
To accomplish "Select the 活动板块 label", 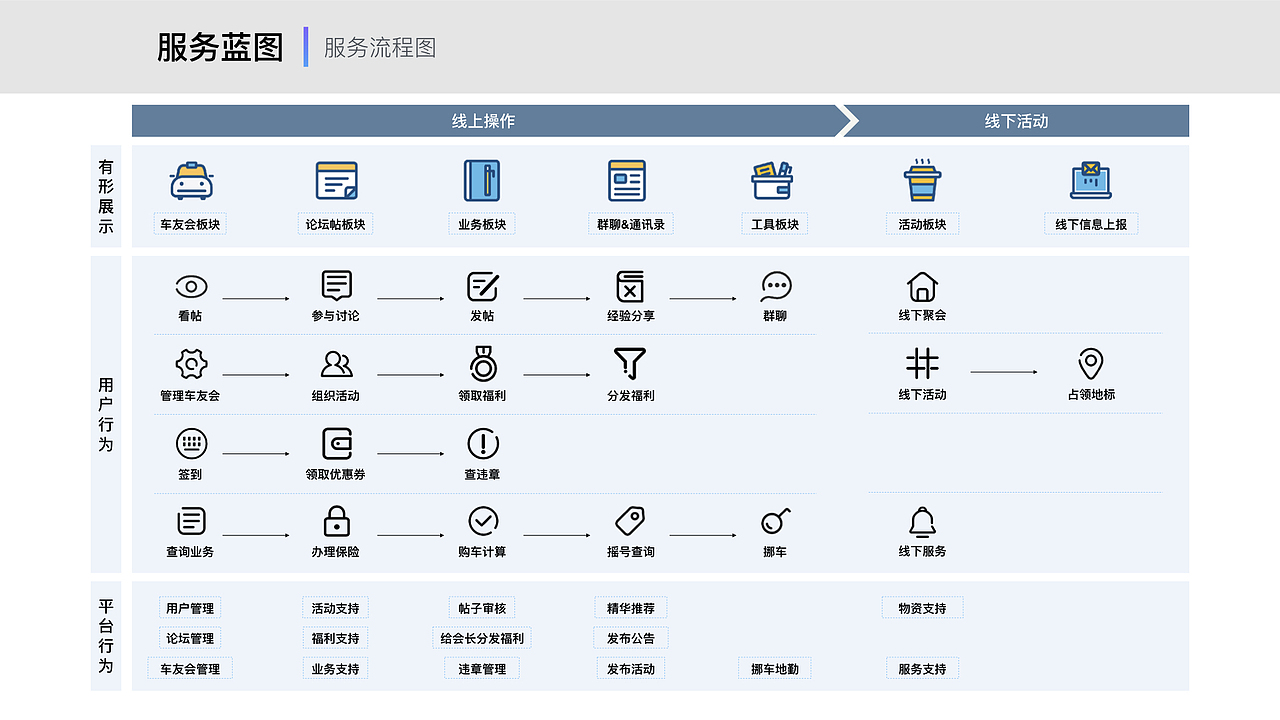I will point(922,224).
